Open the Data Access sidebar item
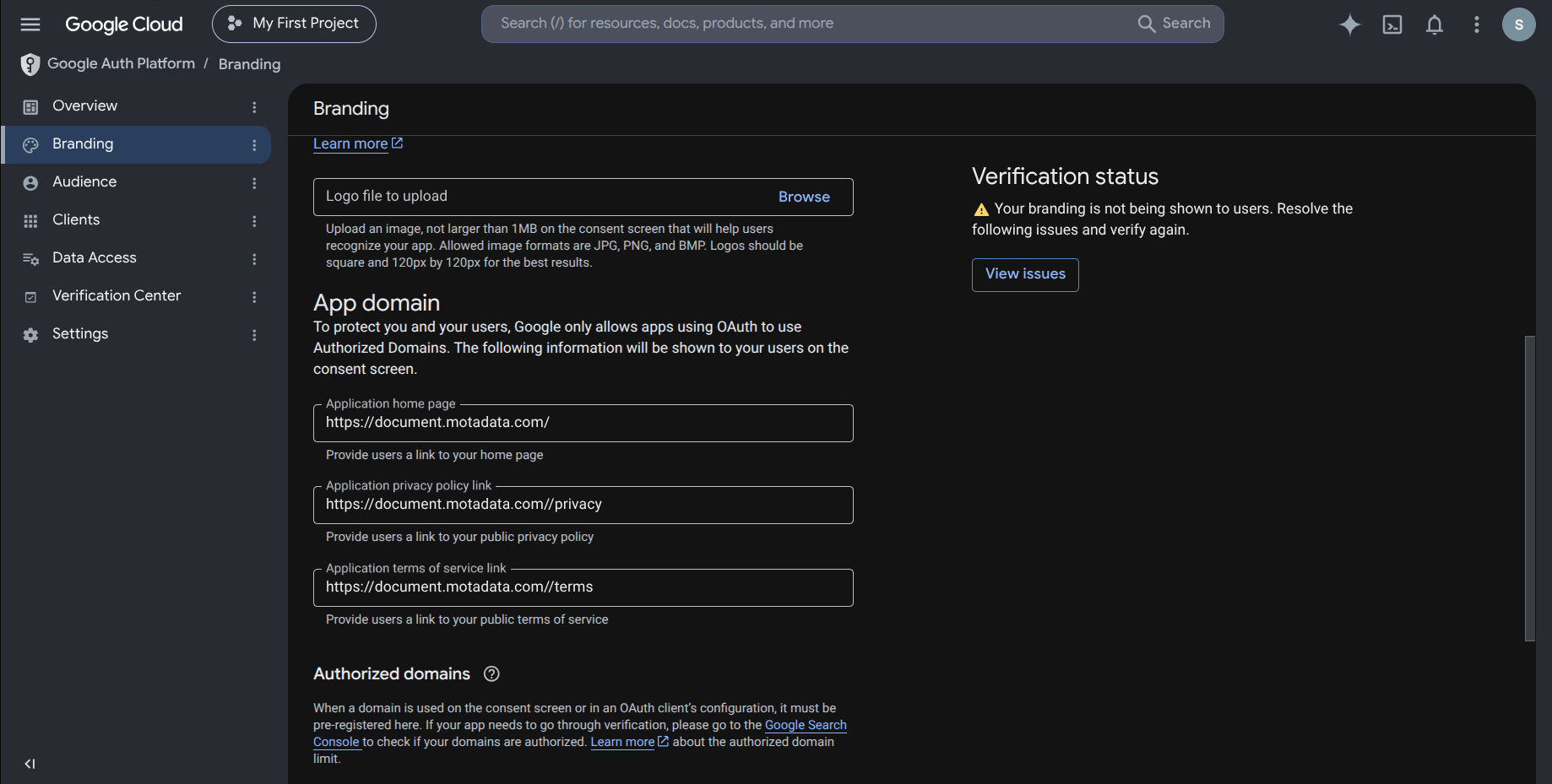The height and width of the screenshot is (784, 1552). click(136, 258)
